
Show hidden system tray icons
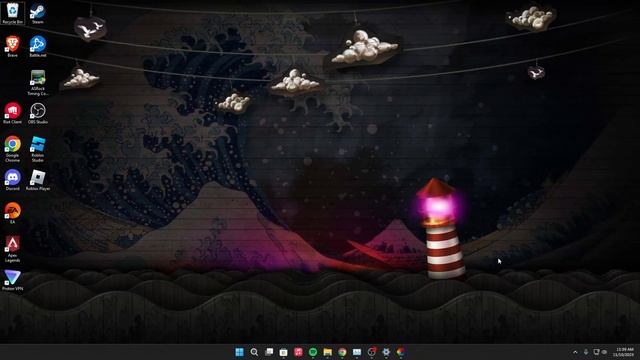tap(576, 352)
